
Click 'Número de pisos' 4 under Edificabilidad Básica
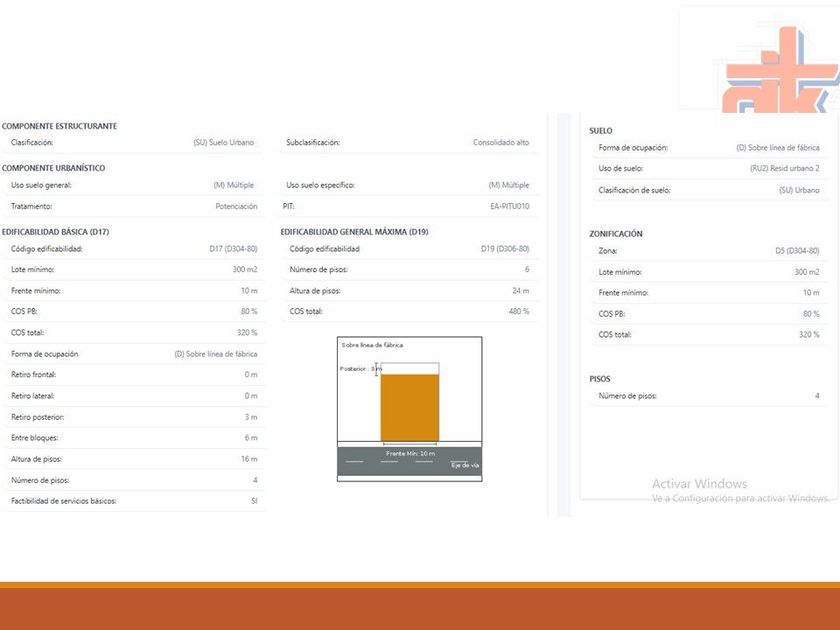pyautogui.click(x=255, y=480)
